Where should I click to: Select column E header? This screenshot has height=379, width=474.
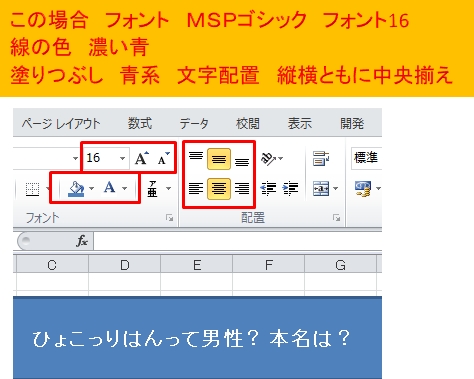(197, 265)
